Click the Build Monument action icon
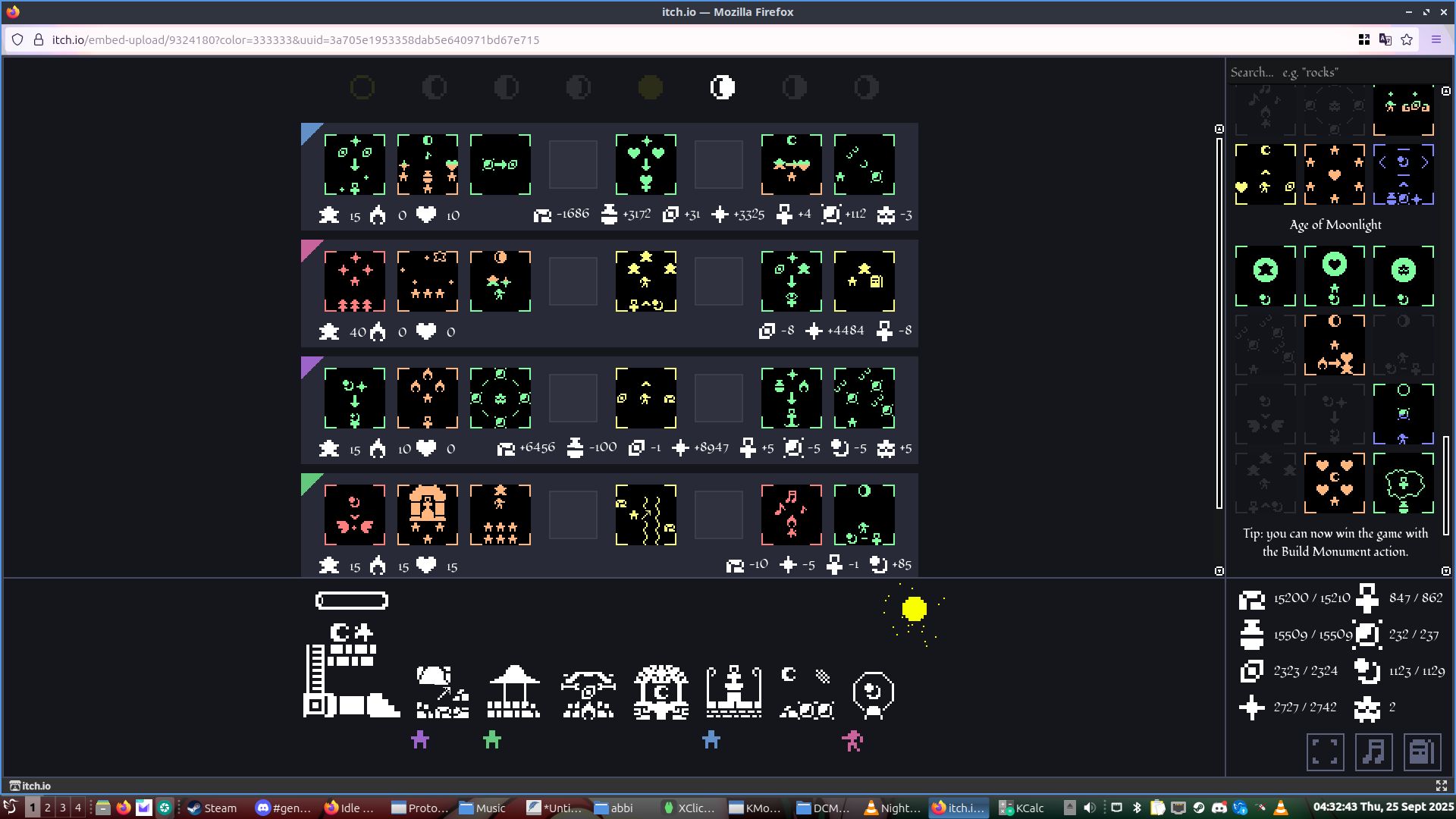The image size is (1456, 819). tap(351, 670)
